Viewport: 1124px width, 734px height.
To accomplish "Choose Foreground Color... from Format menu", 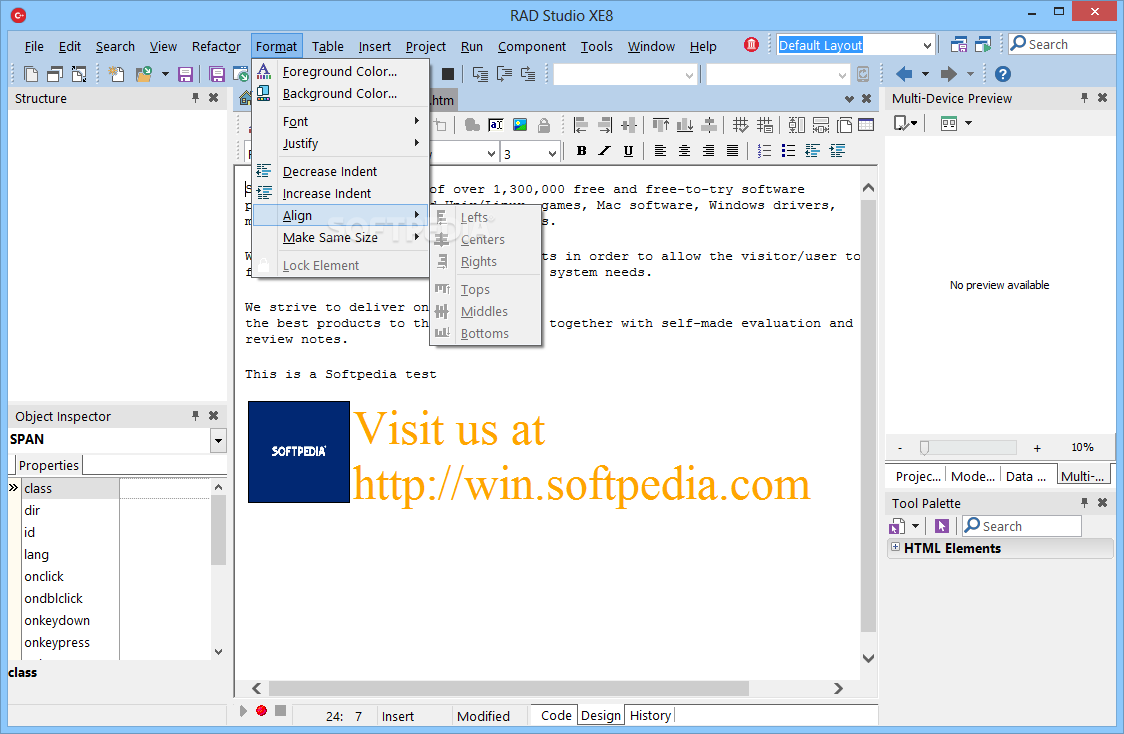I will (x=340, y=72).
